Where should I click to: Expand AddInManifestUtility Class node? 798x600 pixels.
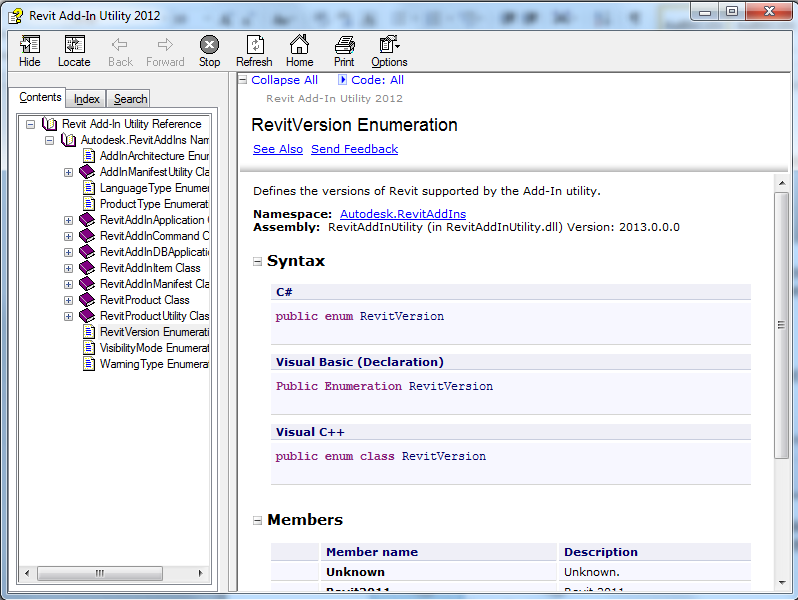click(x=68, y=173)
